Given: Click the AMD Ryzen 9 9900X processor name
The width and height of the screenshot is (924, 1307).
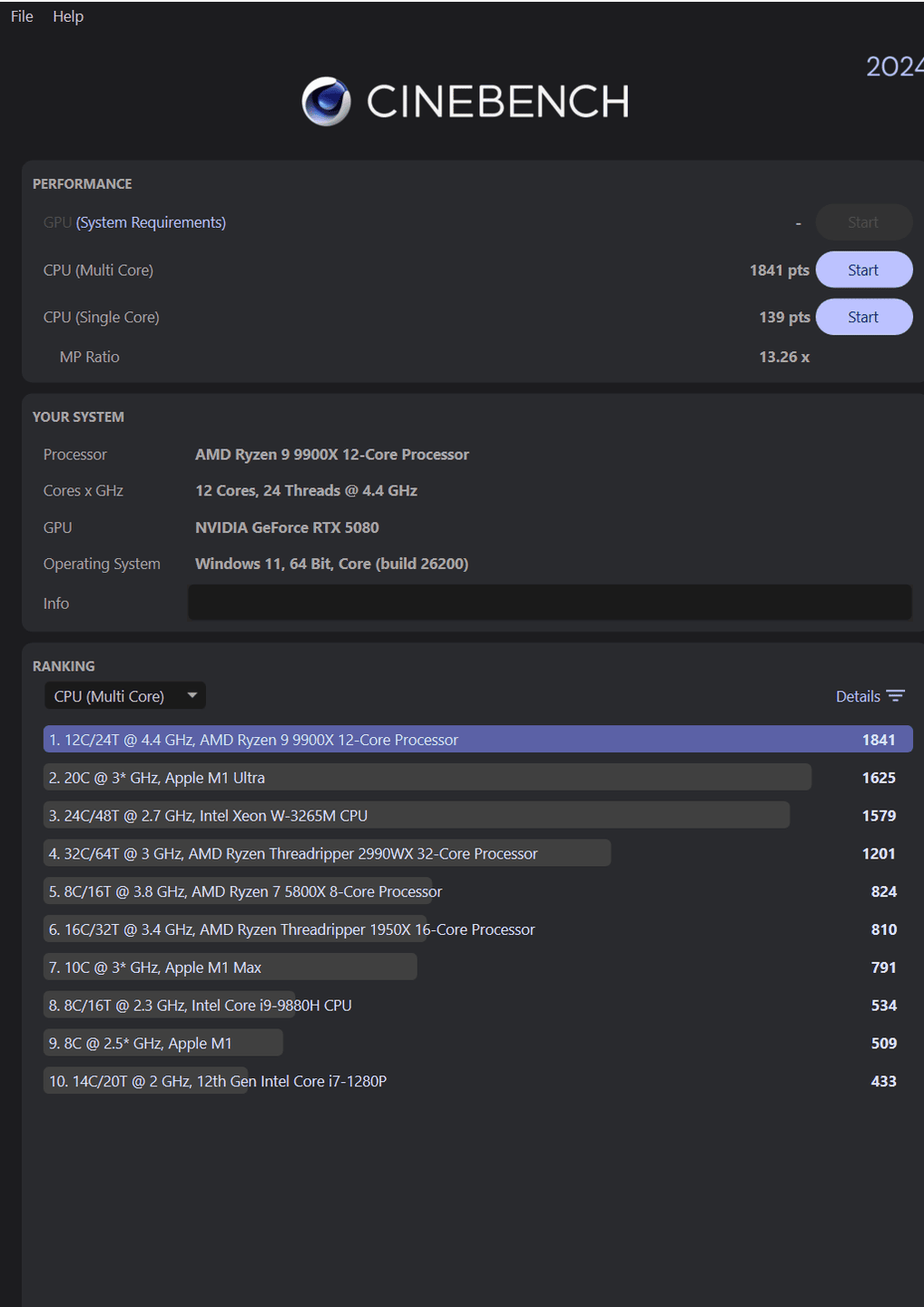Looking at the screenshot, I should pos(332,455).
